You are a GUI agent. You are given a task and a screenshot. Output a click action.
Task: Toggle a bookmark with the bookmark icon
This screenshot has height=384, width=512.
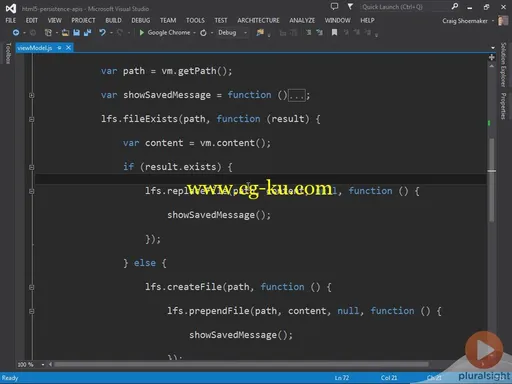tap(334, 32)
